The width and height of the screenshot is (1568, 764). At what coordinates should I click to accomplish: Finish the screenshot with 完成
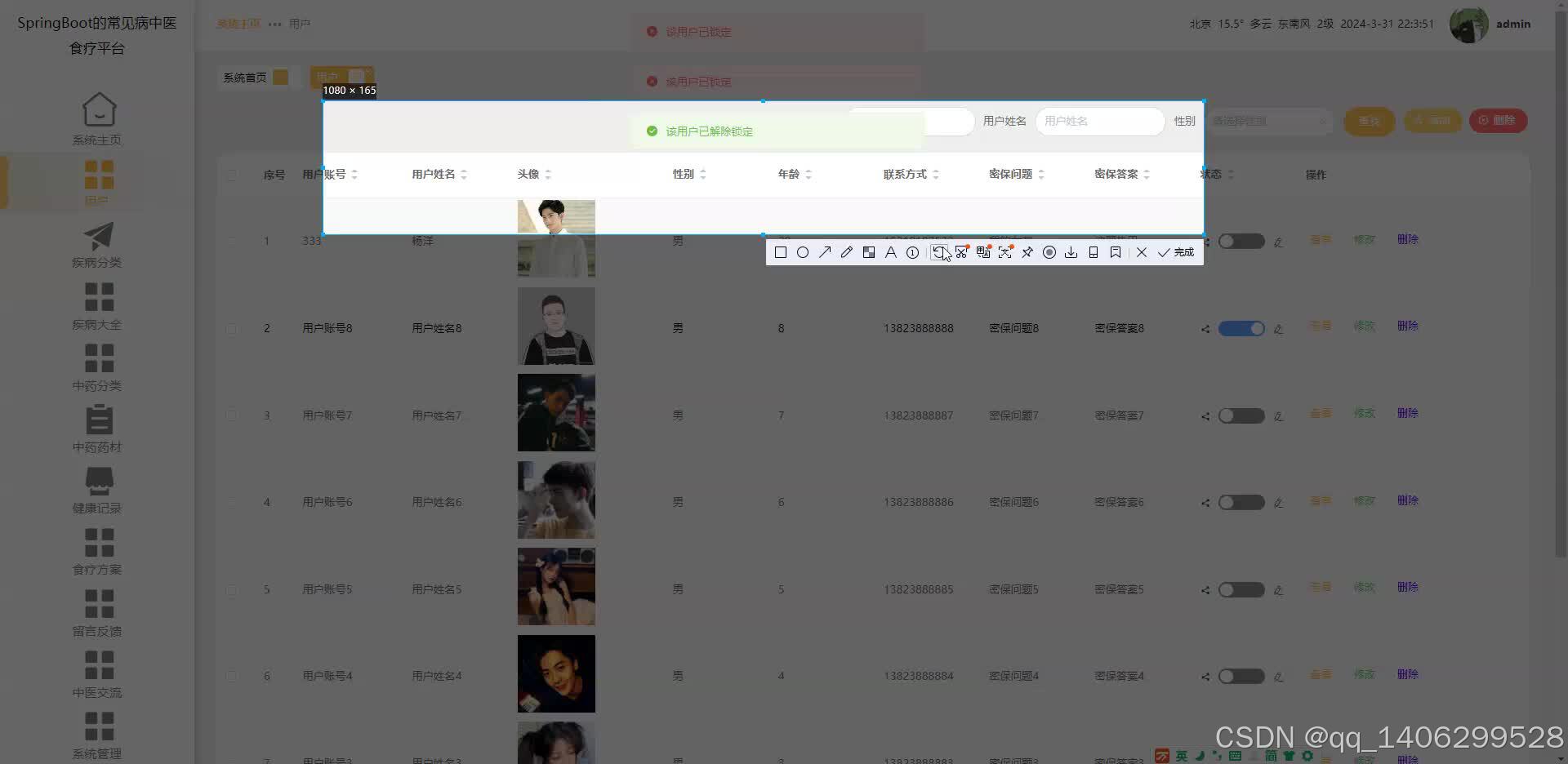coord(1176,252)
